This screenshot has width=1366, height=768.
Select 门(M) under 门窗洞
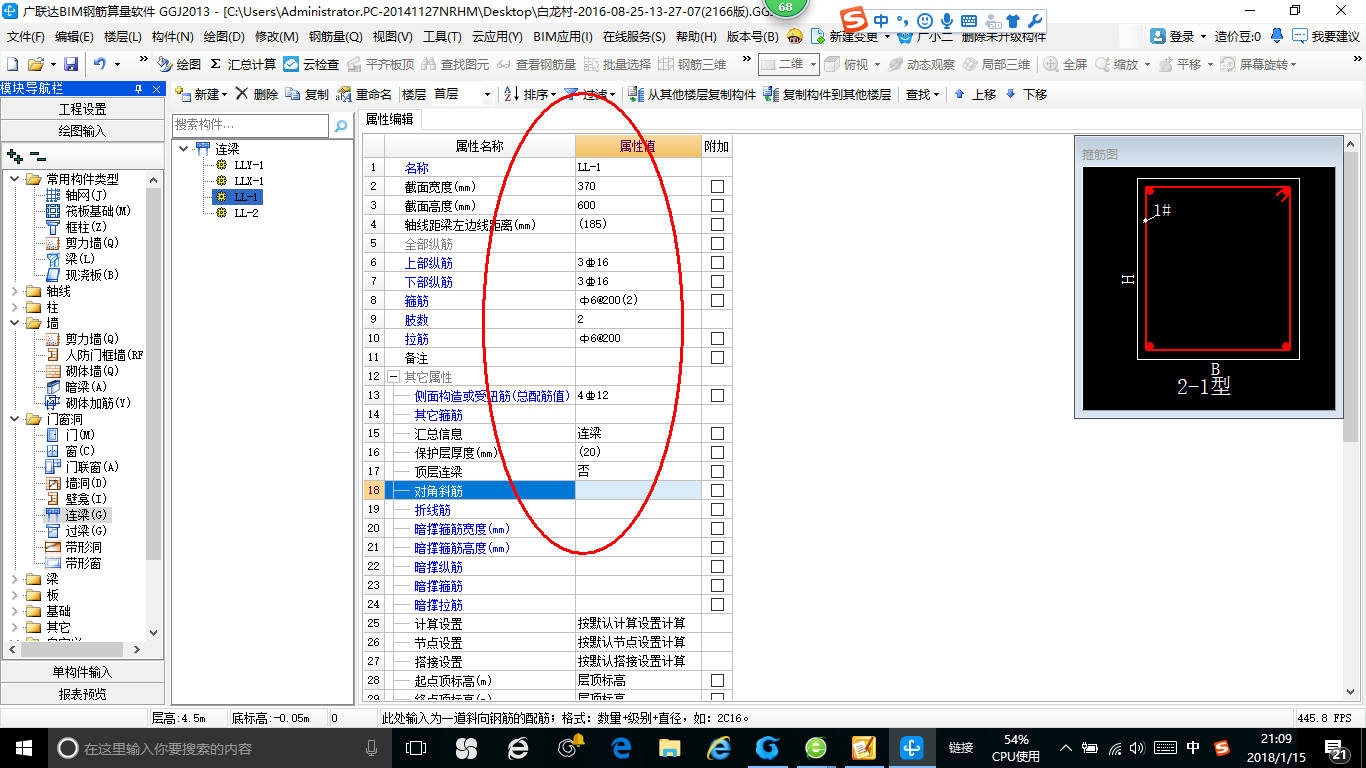click(x=80, y=435)
